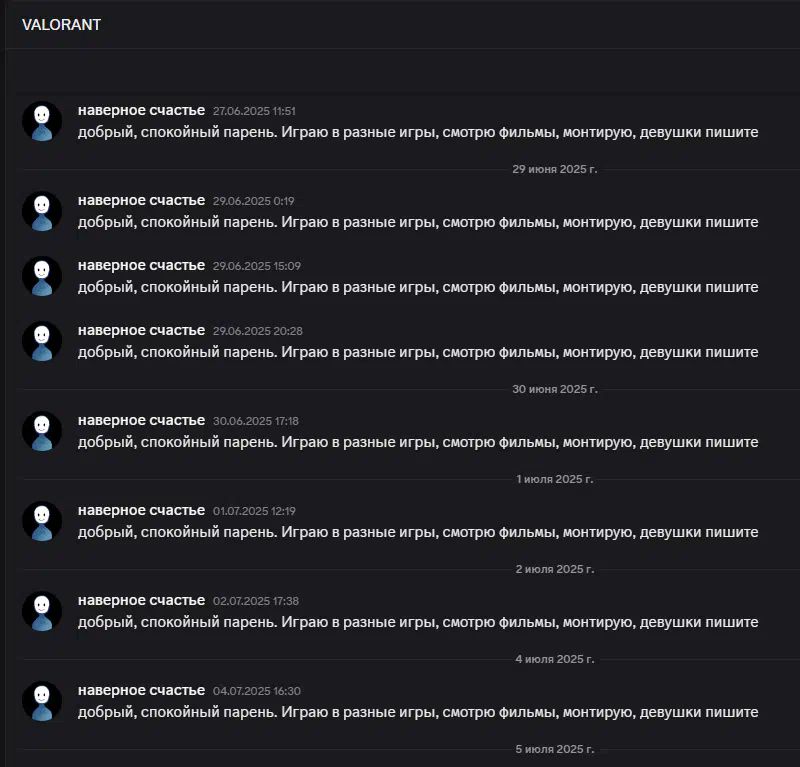Viewport: 800px width, 767px height.
Task: Select message text posted 29.06.2025 20:28
Action: (x=418, y=353)
